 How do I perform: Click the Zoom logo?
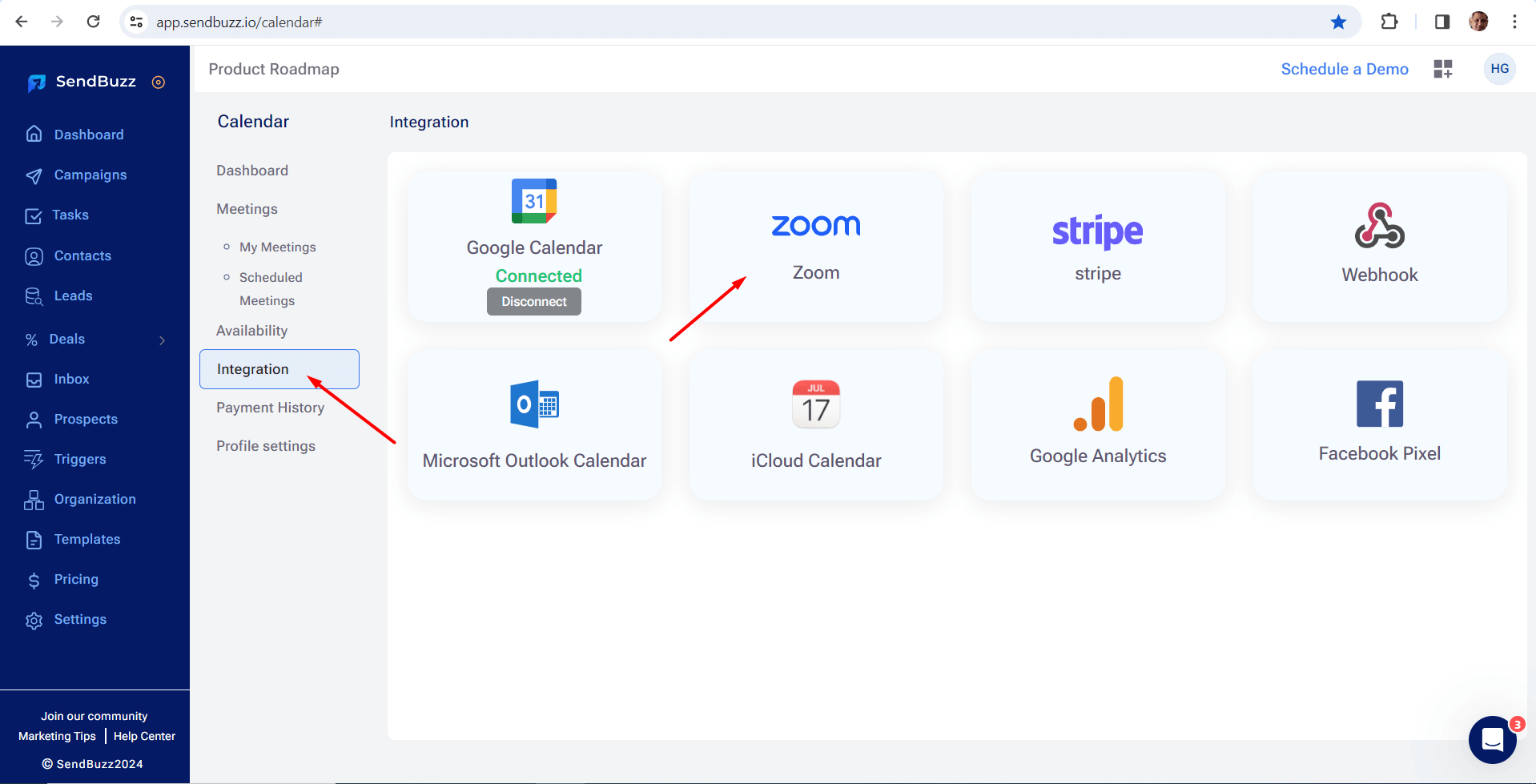816,226
